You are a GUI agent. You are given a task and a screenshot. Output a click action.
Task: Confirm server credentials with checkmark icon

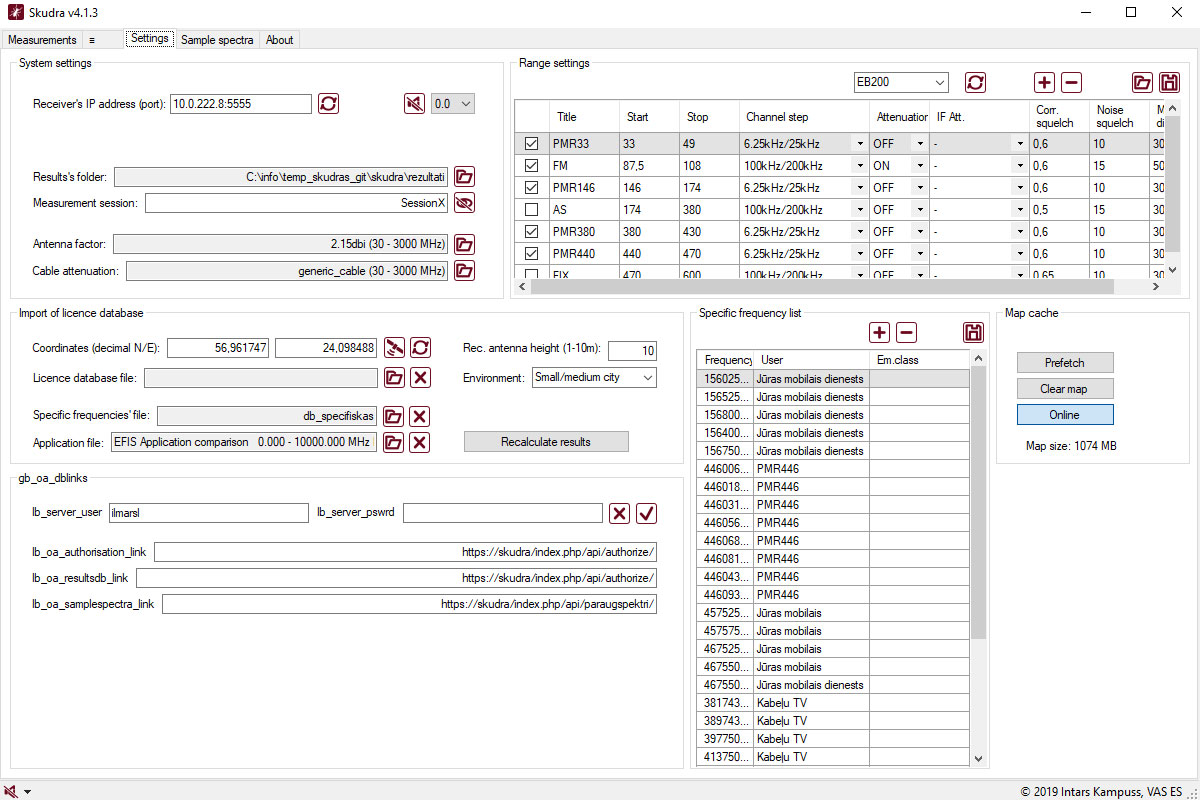tap(646, 513)
